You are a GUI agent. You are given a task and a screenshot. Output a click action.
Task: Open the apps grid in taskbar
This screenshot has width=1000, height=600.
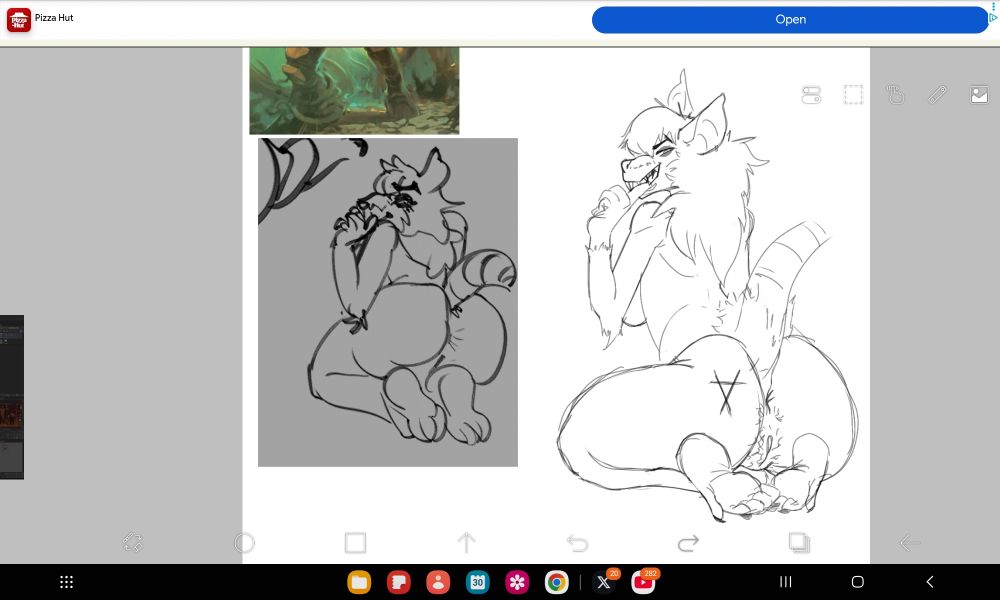click(66, 582)
